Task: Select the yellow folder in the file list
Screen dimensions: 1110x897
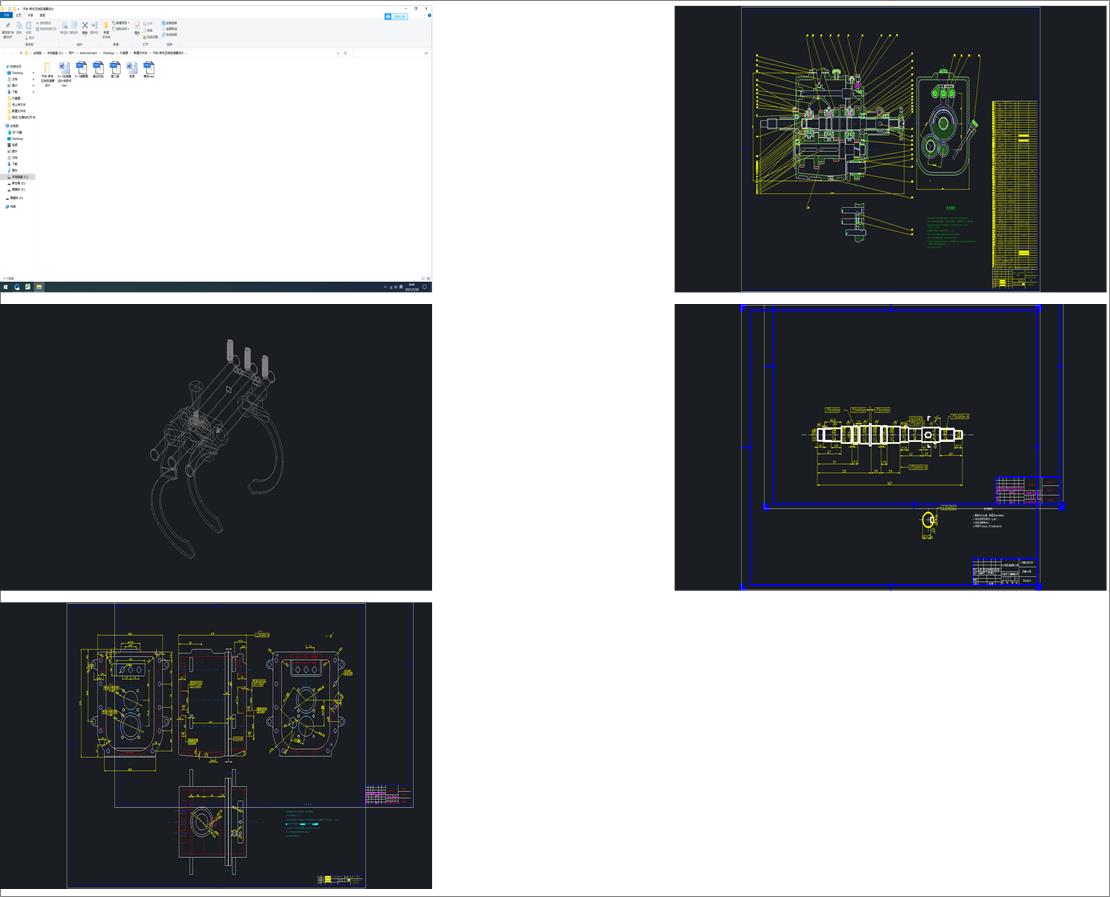Action: coord(47,68)
